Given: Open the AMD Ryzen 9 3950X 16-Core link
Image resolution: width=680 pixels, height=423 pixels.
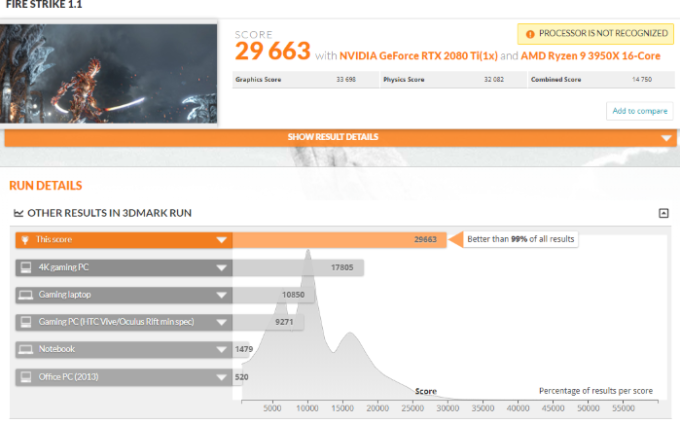Looking at the screenshot, I should click(590, 56).
